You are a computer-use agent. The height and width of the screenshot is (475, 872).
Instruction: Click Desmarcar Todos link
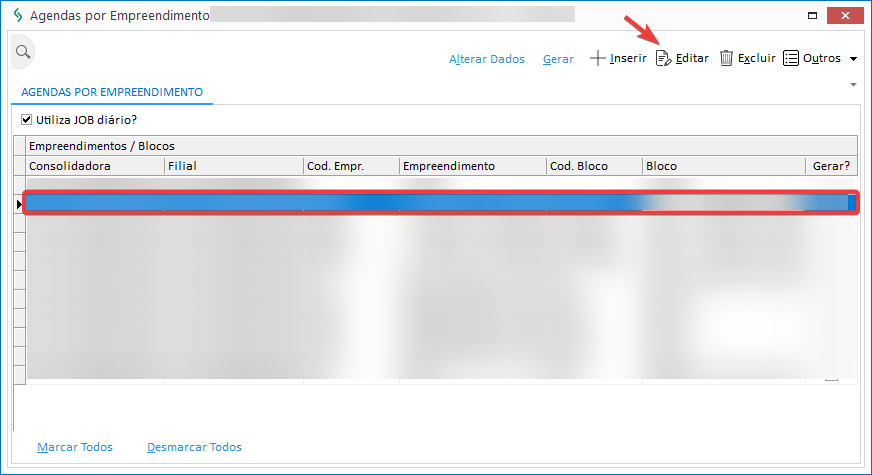[194, 447]
